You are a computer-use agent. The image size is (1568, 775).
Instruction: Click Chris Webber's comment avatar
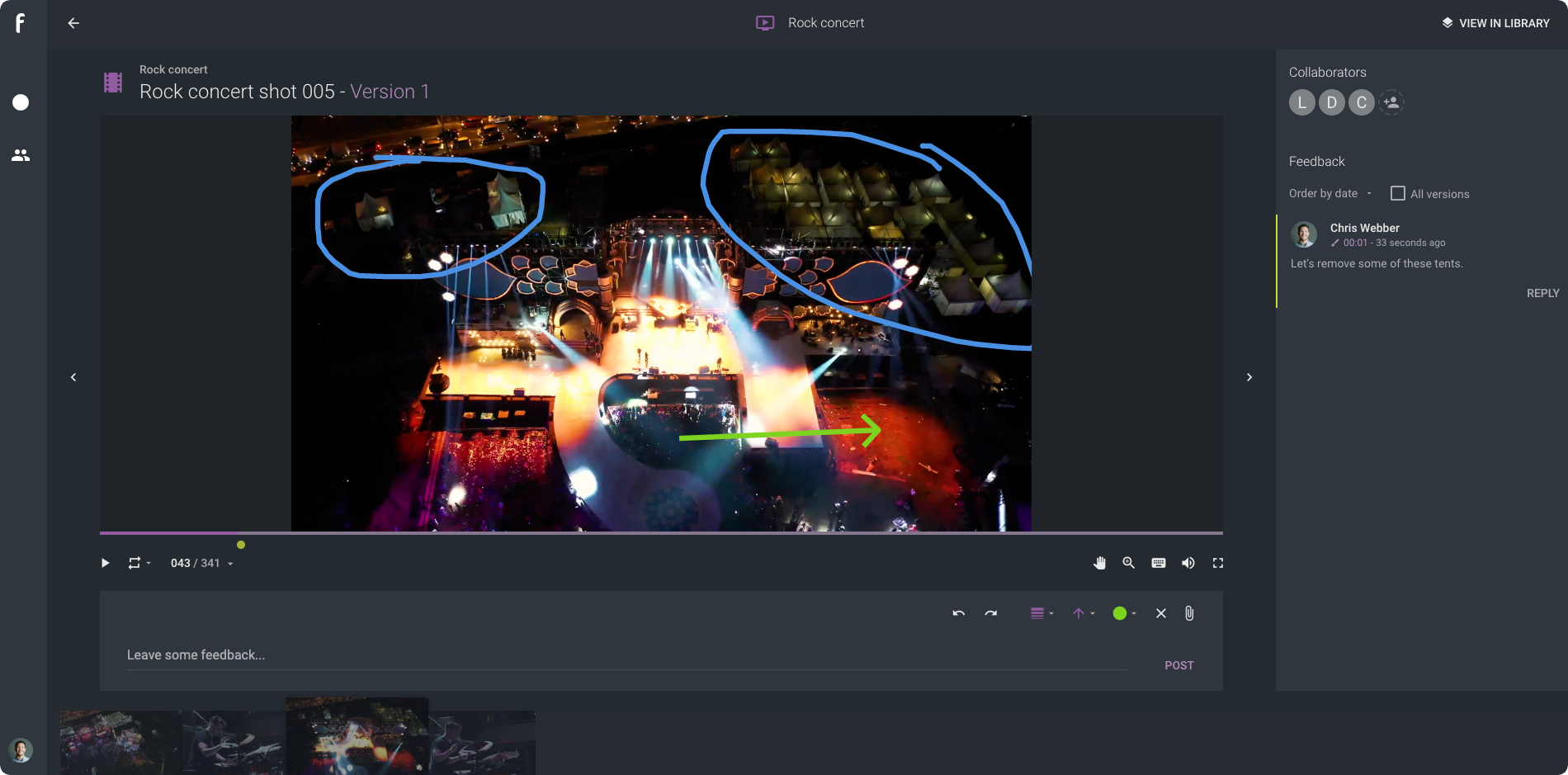pos(1304,234)
